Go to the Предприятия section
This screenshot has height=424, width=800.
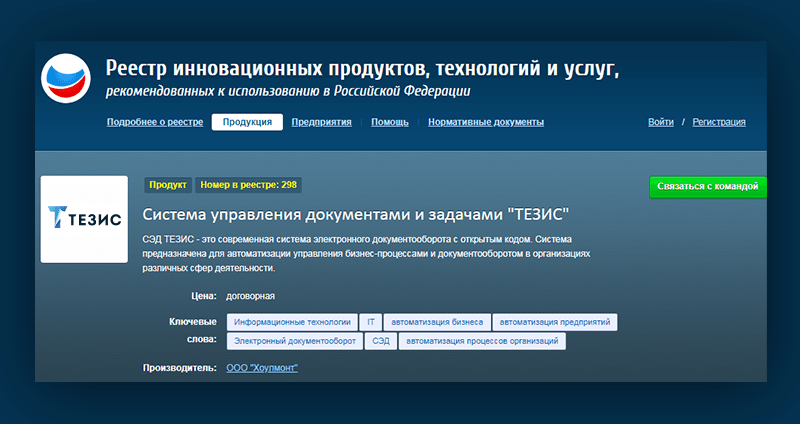point(321,122)
